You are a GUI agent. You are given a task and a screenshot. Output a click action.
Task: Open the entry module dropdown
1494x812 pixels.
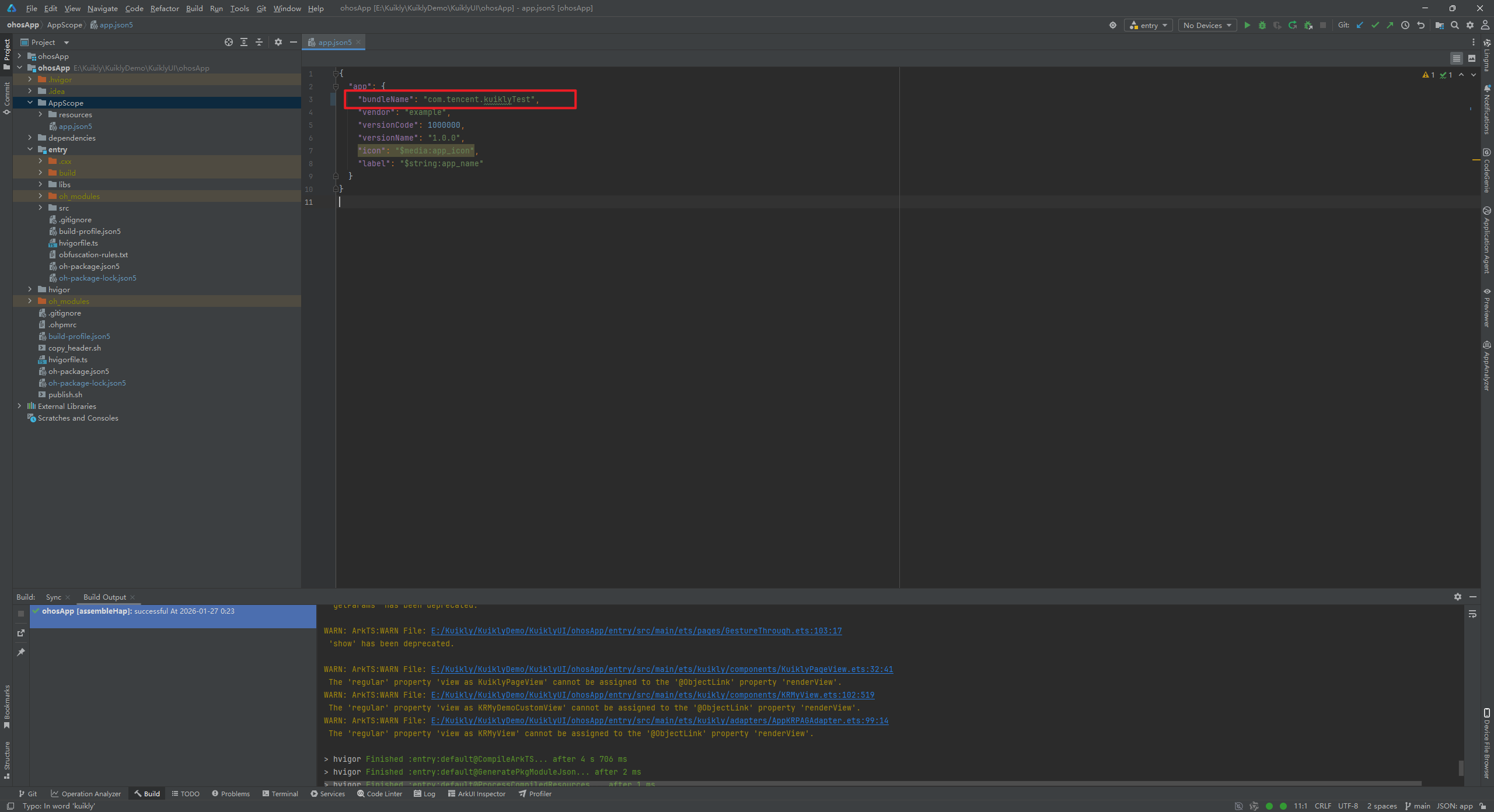pyautogui.click(x=1148, y=25)
